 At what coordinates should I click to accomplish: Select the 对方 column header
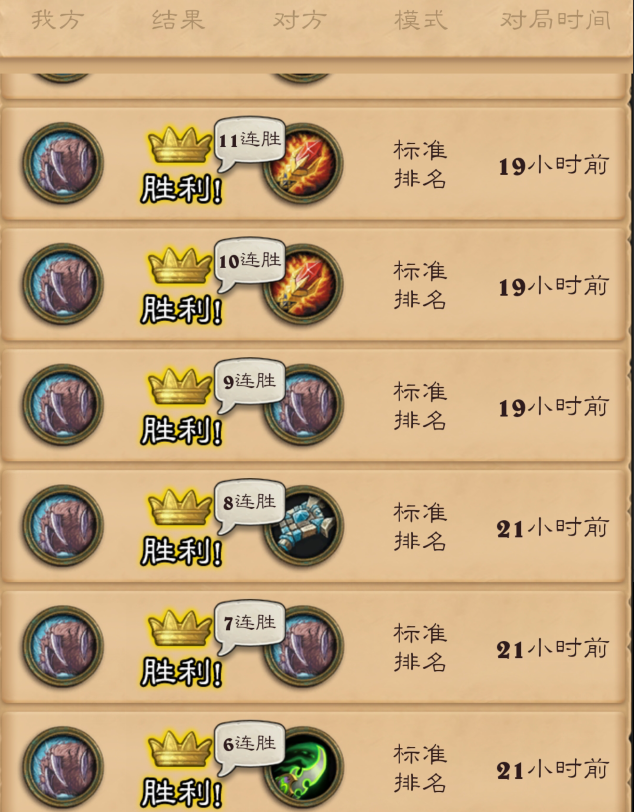pos(299,20)
